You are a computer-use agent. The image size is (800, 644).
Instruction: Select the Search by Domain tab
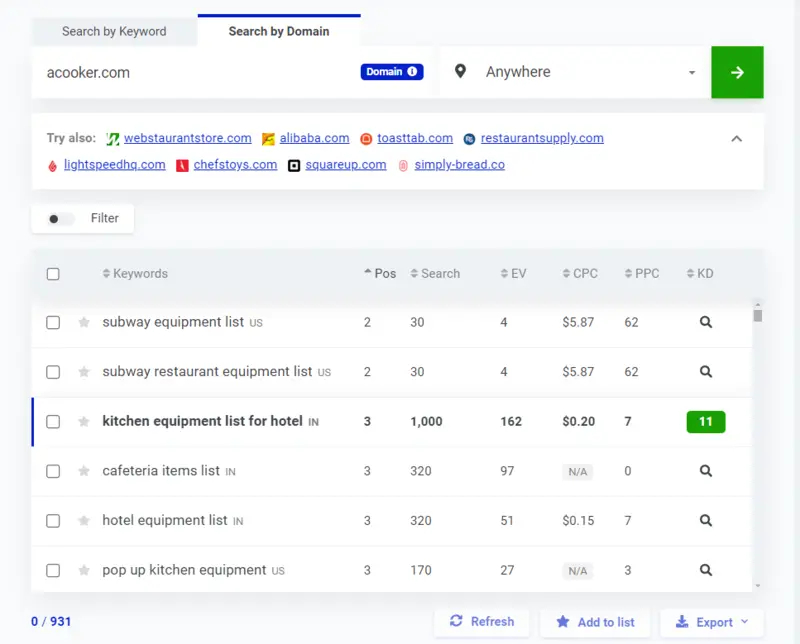(x=279, y=31)
